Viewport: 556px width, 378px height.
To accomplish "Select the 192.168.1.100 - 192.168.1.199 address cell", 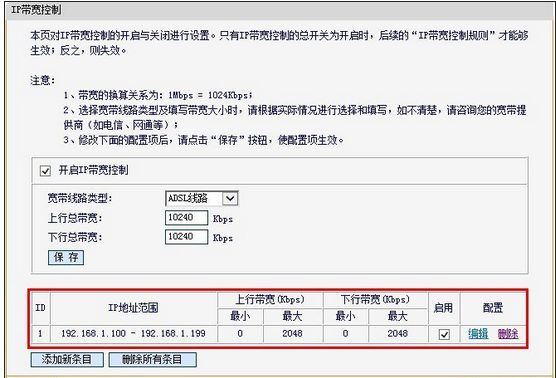I will pyautogui.click(x=134, y=334).
